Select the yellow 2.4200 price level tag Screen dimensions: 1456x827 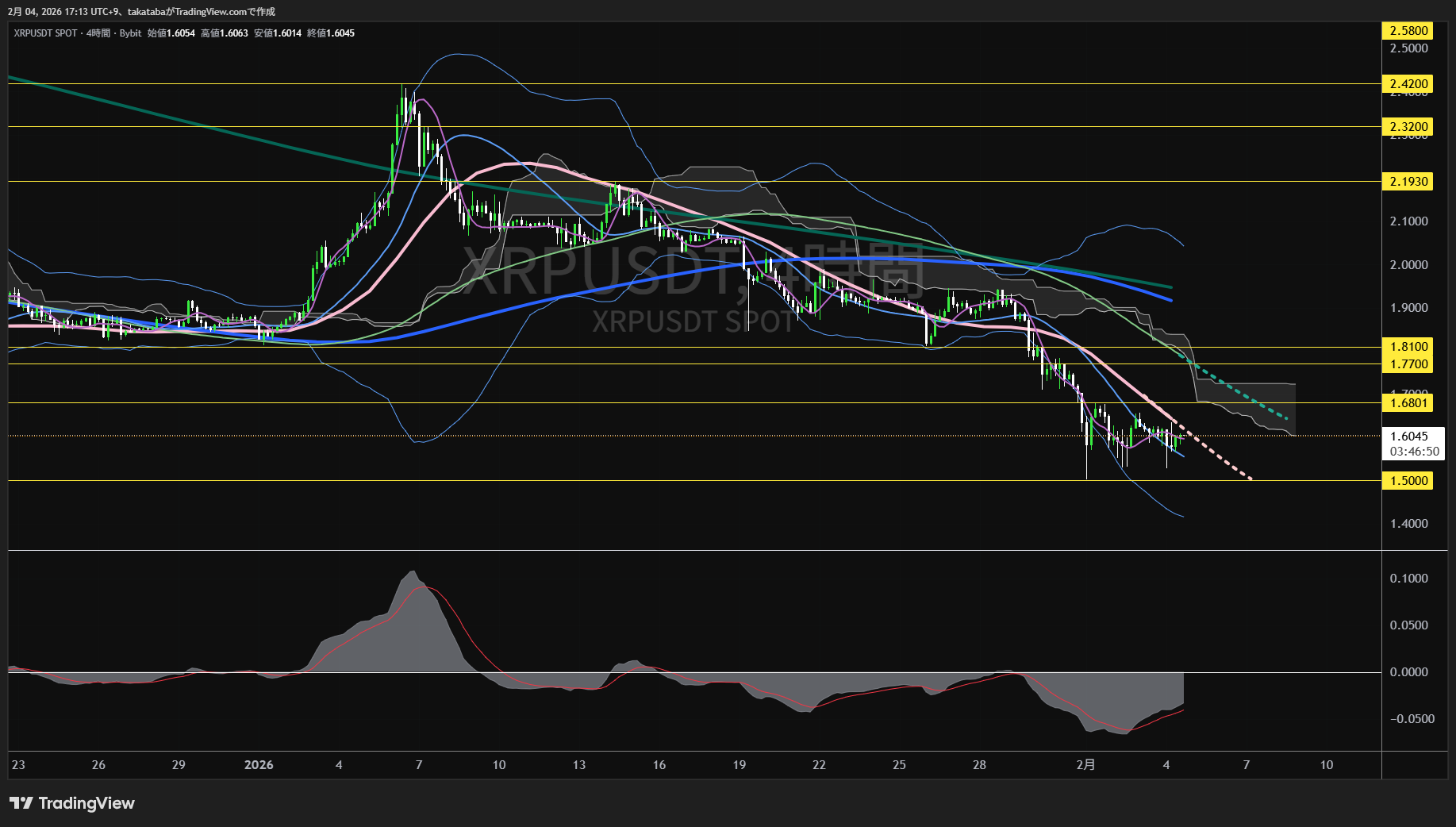[x=1408, y=84]
